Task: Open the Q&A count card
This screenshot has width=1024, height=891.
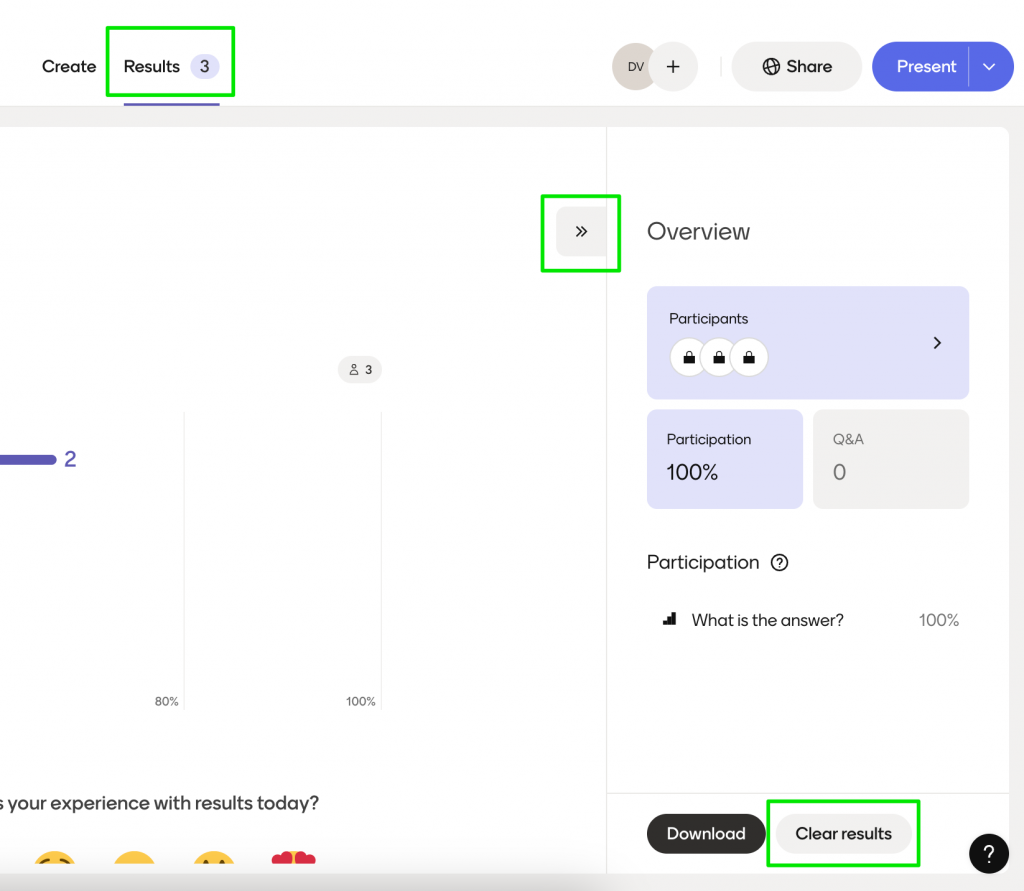Action: (x=890, y=459)
